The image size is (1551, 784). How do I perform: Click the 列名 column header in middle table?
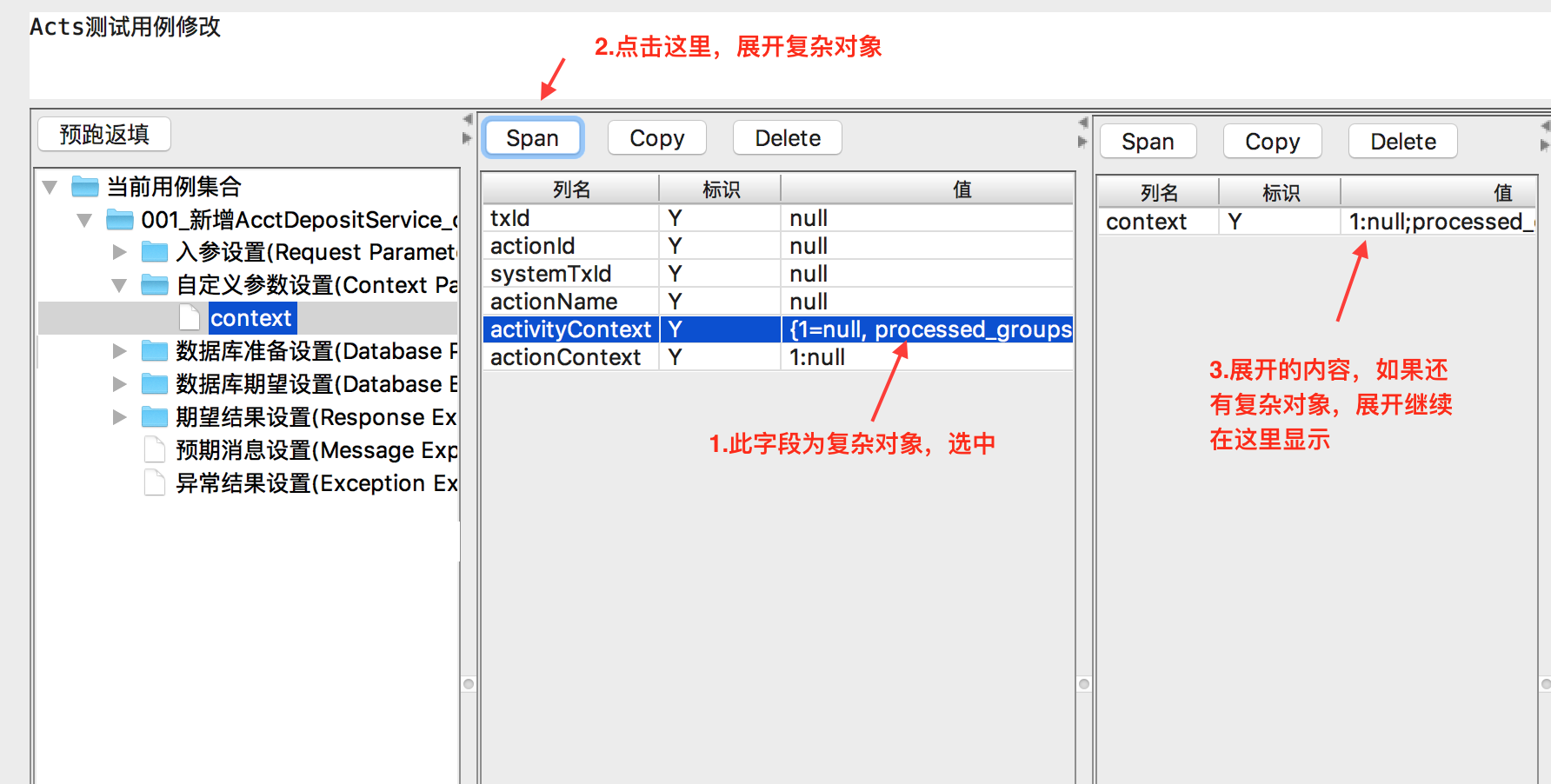[x=571, y=189]
